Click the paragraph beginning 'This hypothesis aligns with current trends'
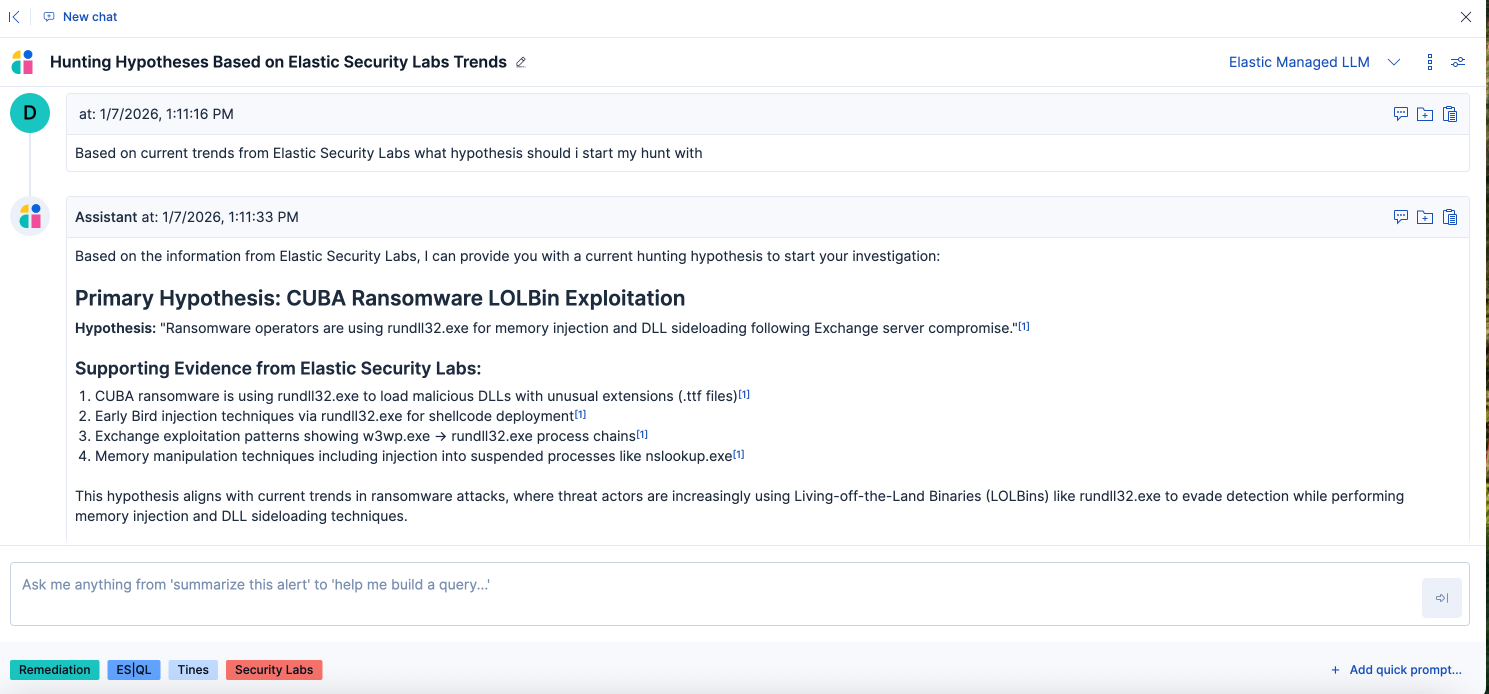This screenshot has height=694, width=1489. coord(740,506)
